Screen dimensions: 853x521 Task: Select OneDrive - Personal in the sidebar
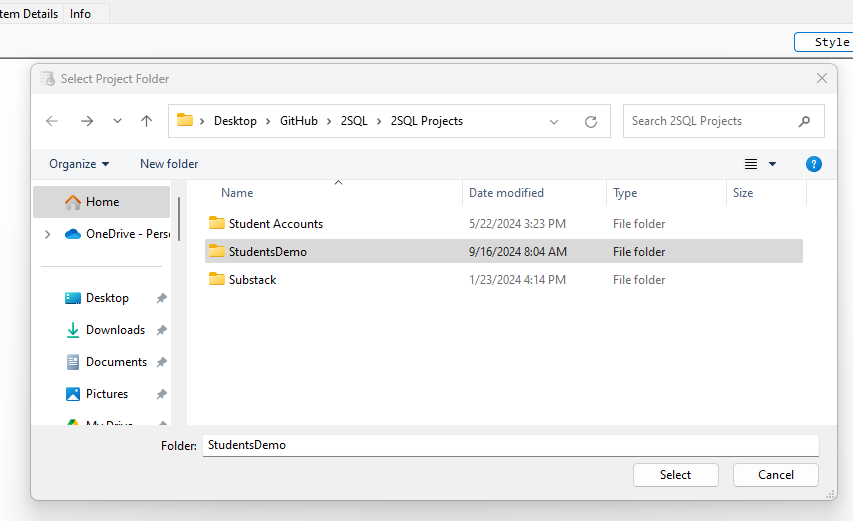pos(128,234)
